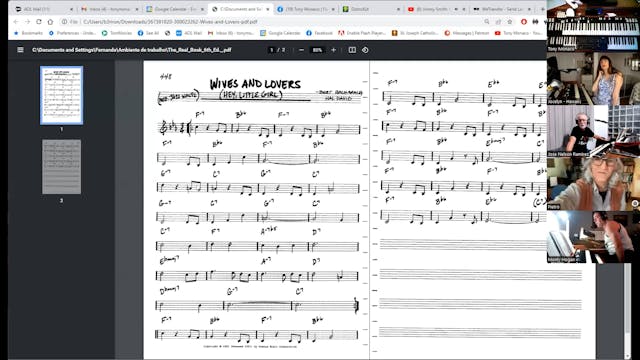This screenshot has height=360, width=640.
Task: Open the Messages Patreon bookmark
Action: 467,33
